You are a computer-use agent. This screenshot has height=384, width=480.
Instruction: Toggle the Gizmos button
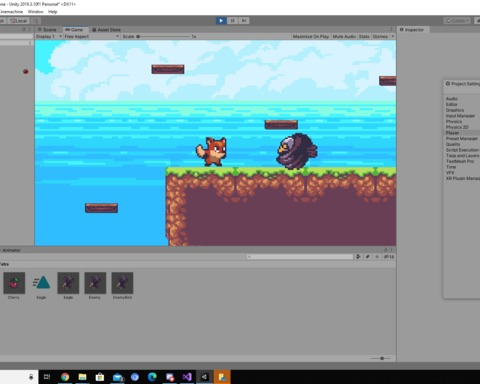pos(380,36)
